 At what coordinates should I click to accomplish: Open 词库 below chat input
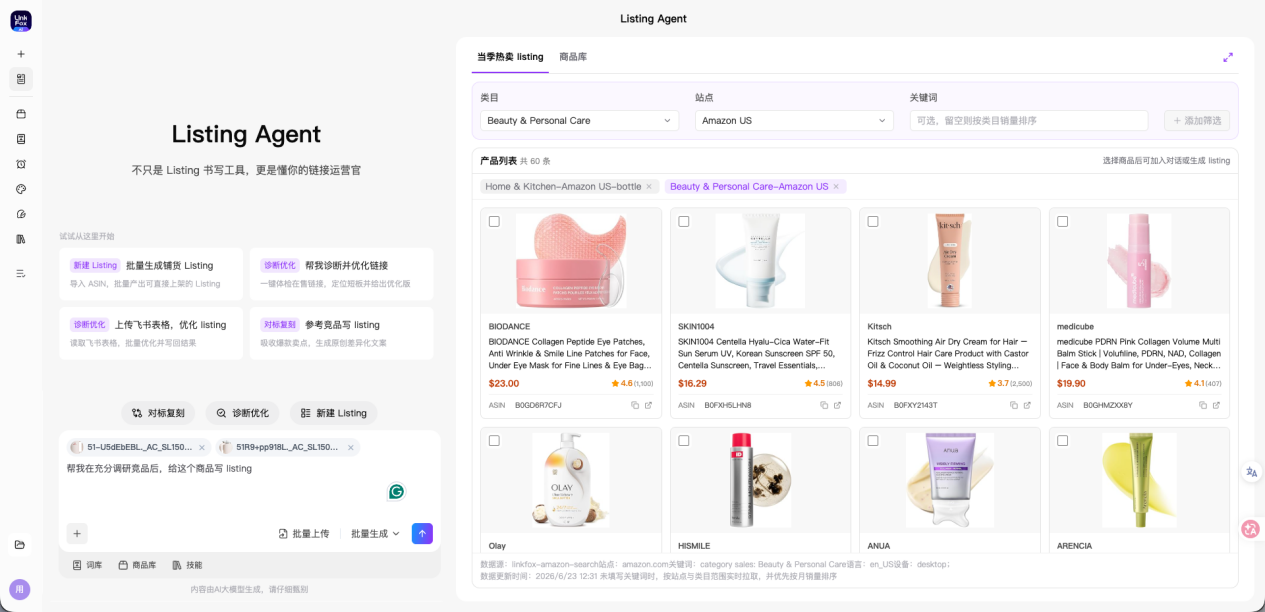pyautogui.click(x=87, y=565)
